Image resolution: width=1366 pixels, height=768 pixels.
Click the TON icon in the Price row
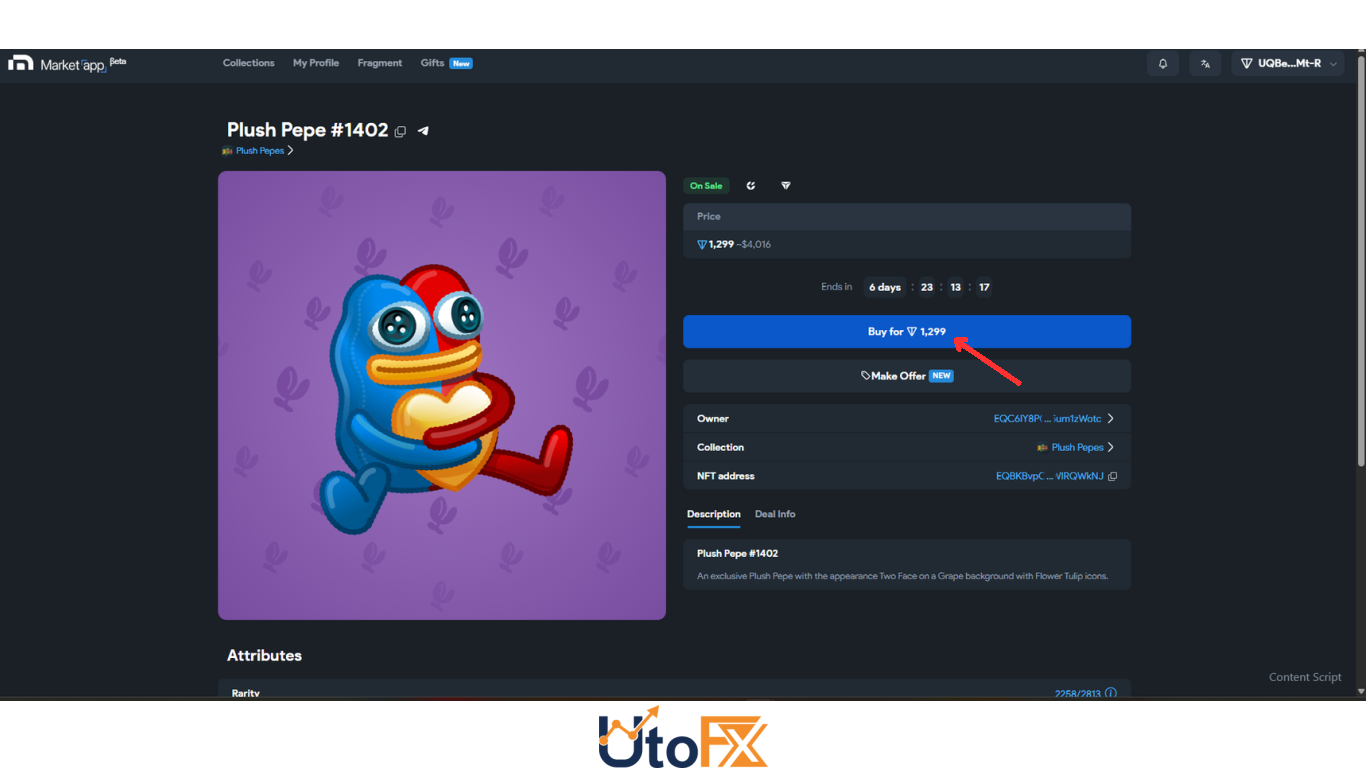[702, 244]
